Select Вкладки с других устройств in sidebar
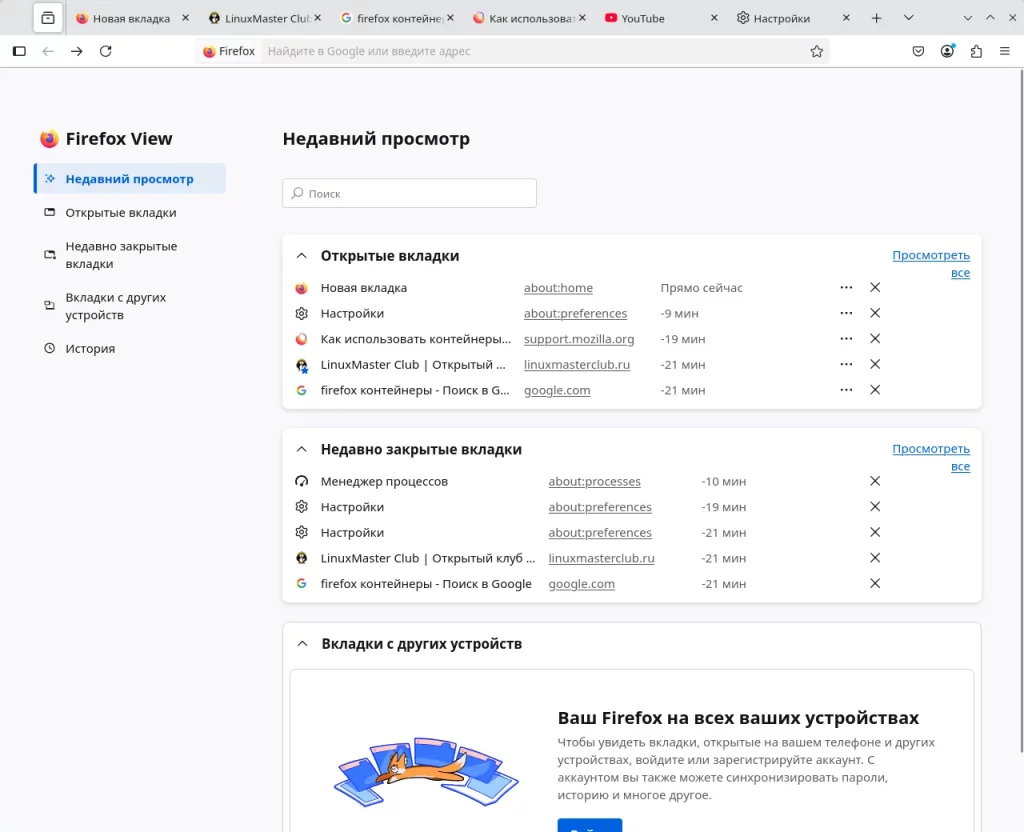The width and height of the screenshot is (1024, 832). click(x=130, y=306)
